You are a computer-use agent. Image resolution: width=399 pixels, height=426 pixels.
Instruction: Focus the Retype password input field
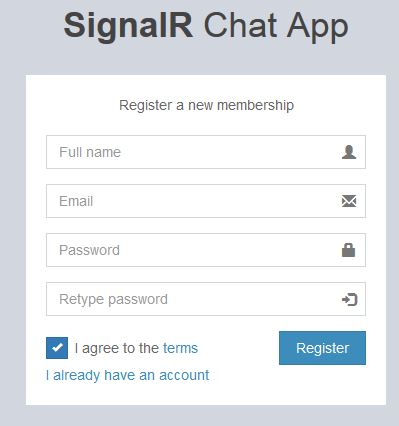tap(206, 299)
